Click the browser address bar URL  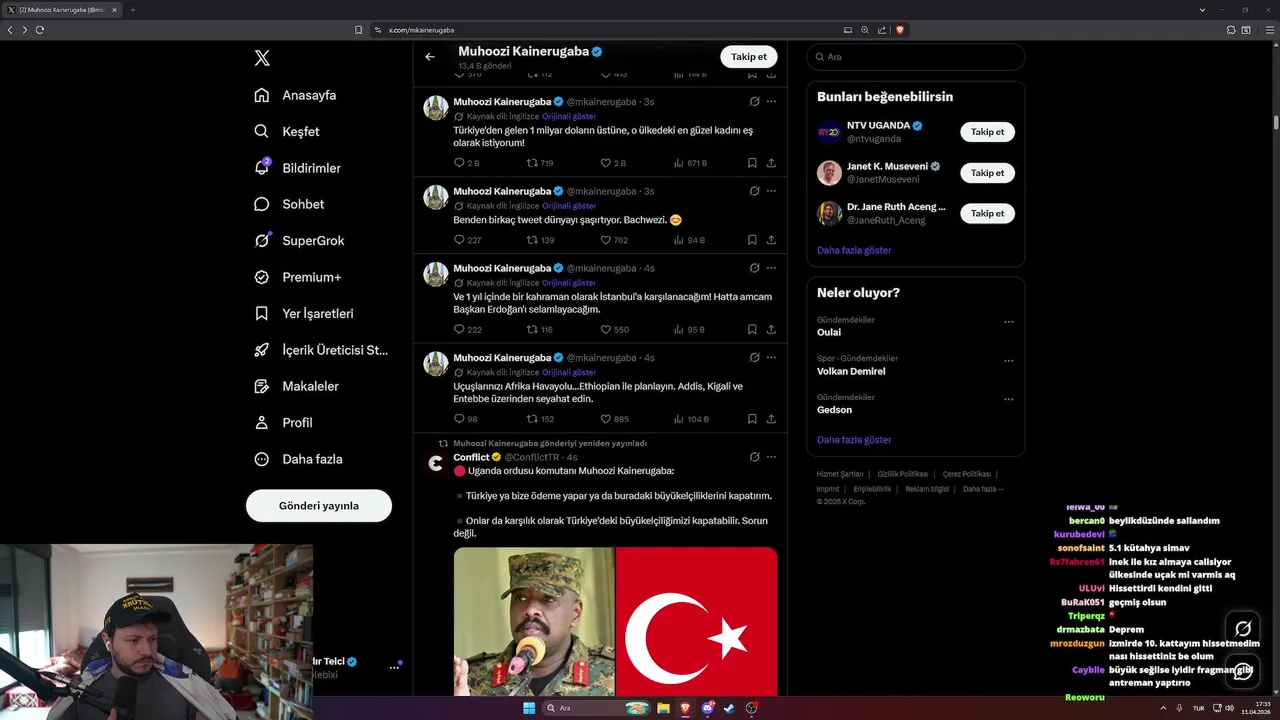pyautogui.click(x=421, y=30)
